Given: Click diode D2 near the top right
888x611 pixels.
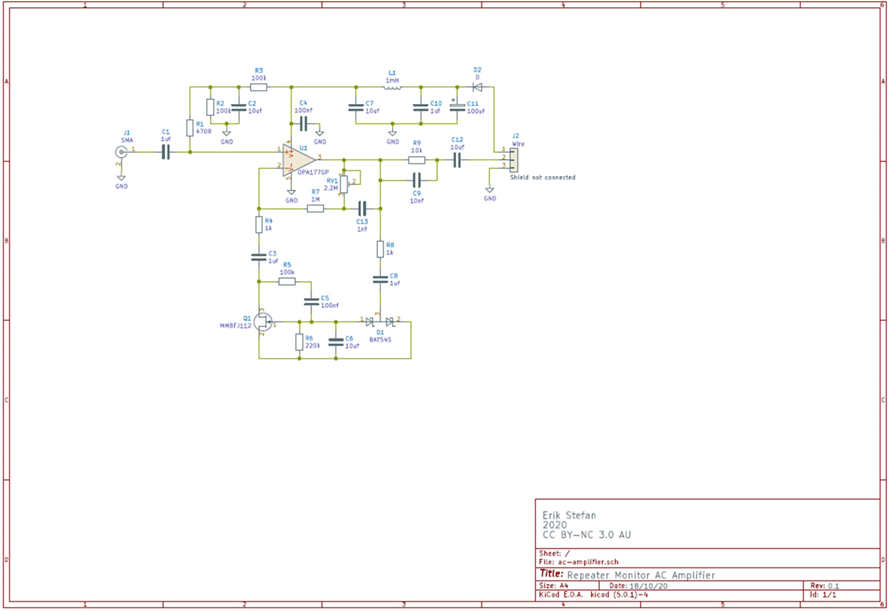Looking at the screenshot, I should 476,88.
